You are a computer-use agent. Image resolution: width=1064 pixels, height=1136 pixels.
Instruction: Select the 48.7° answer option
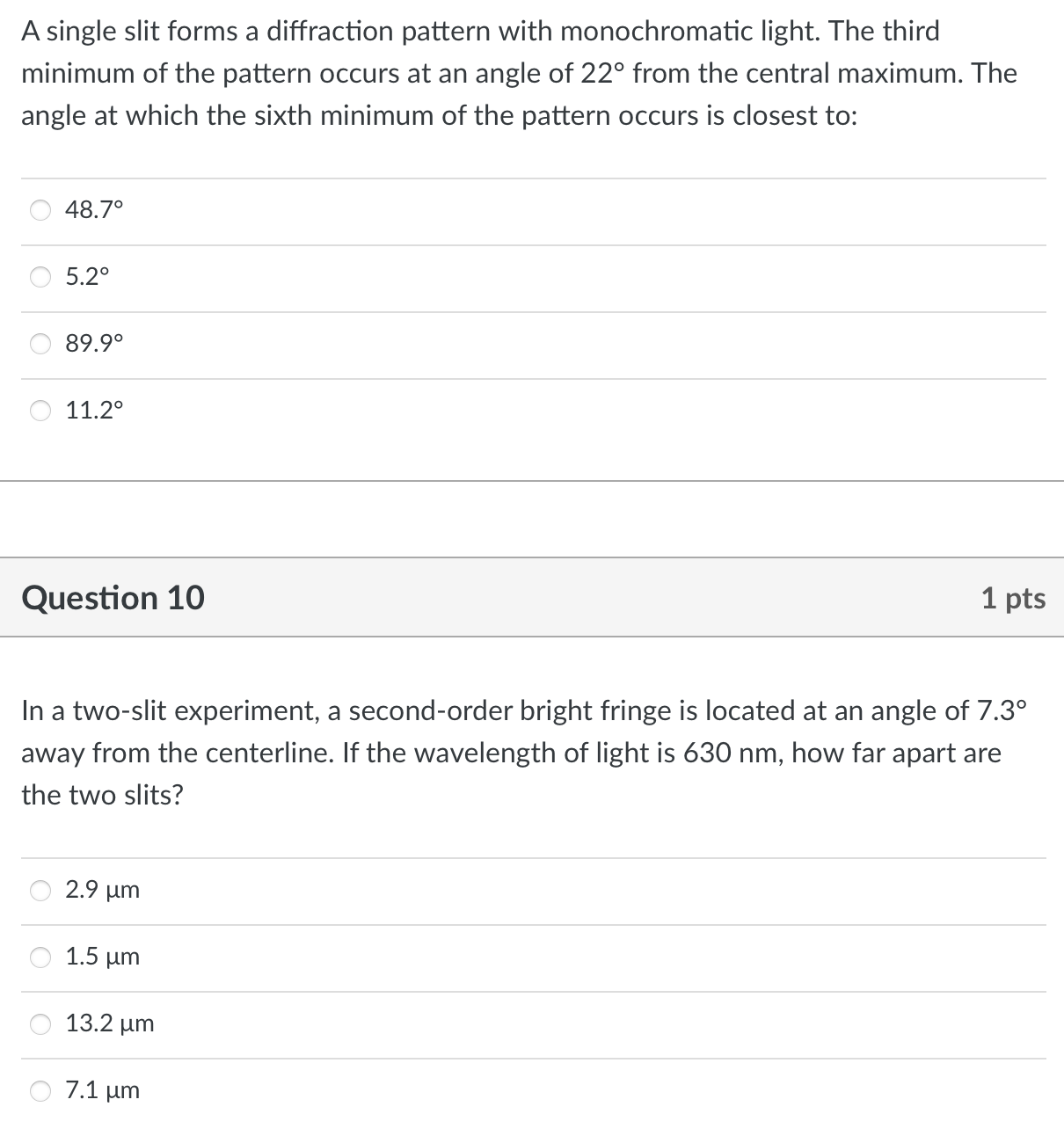click(x=40, y=210)
